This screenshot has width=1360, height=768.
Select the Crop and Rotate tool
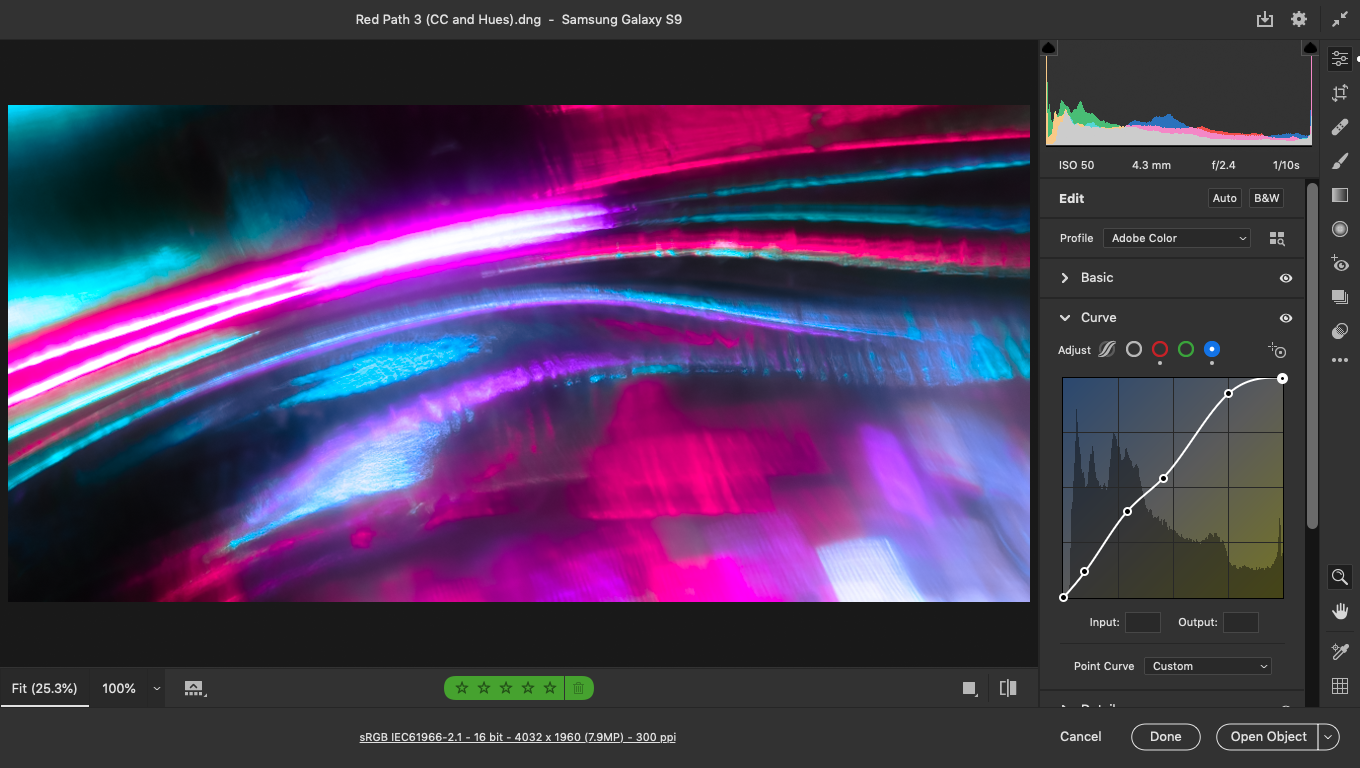(x=1340, y=93)
